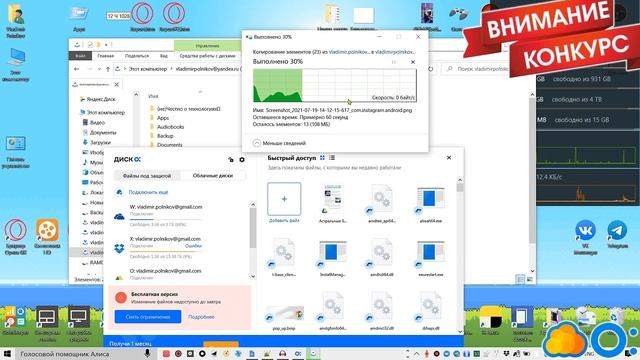Click the cloud disks list scrollbar thumb
The image size is (640, 360).
pyautogui.click(x=253, y=227)
